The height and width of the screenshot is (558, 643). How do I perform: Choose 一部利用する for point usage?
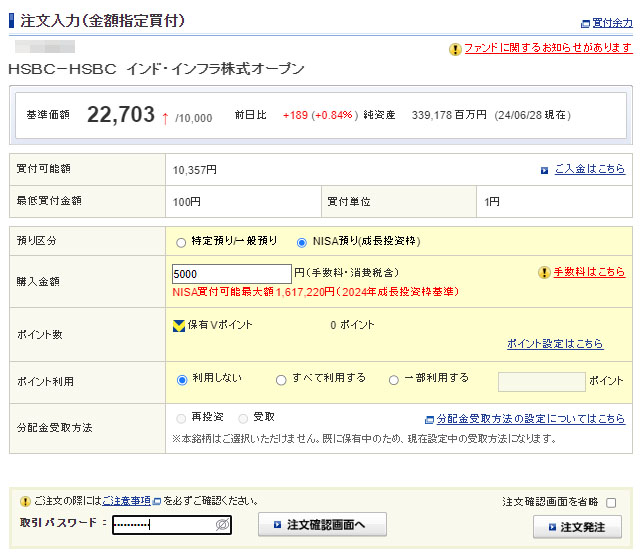coord(394,380)
